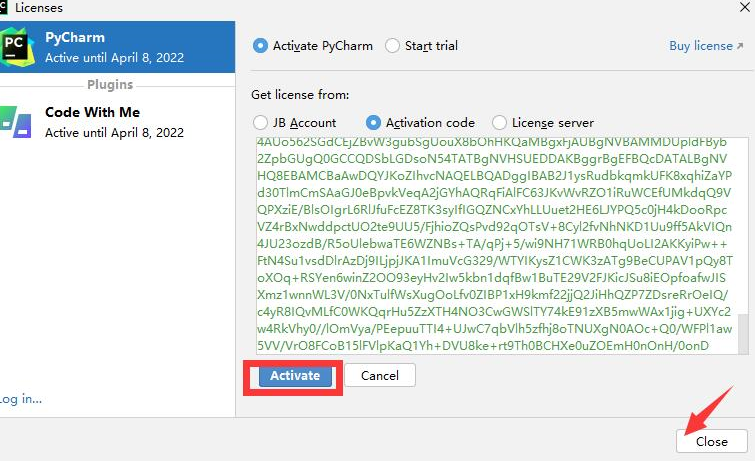This screenshot has width=755, height=461.
Task: Open the Log in… link
Action: tap(21, 399)
